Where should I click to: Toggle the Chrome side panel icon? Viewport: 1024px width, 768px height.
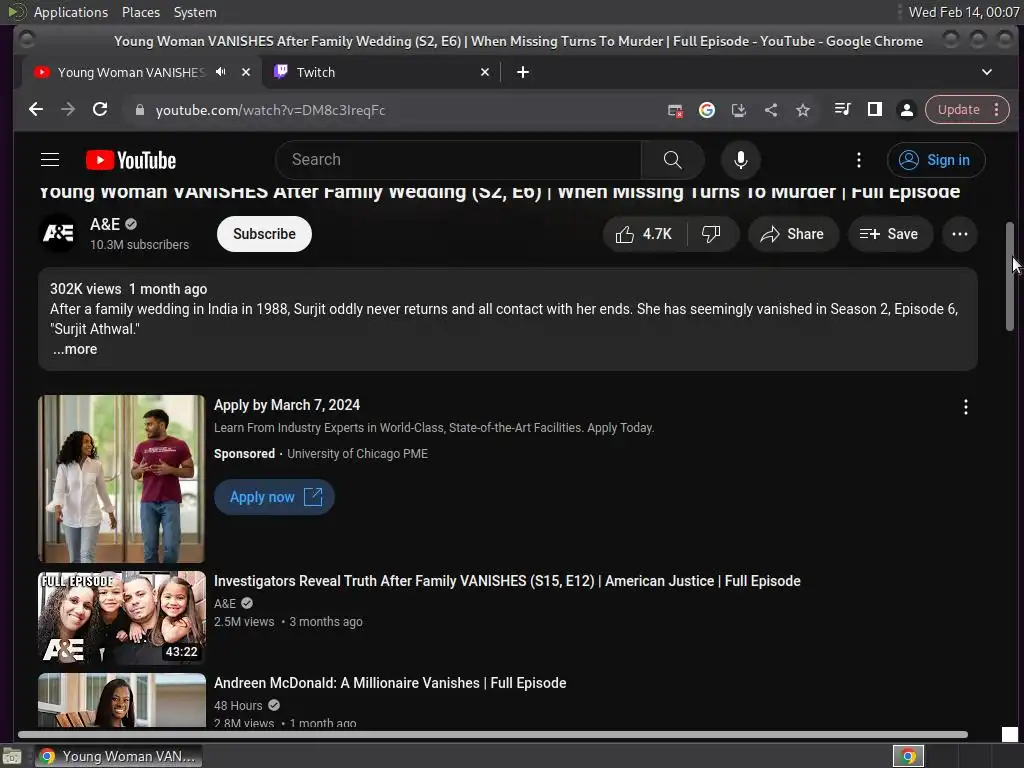click(x=874, y=109)
